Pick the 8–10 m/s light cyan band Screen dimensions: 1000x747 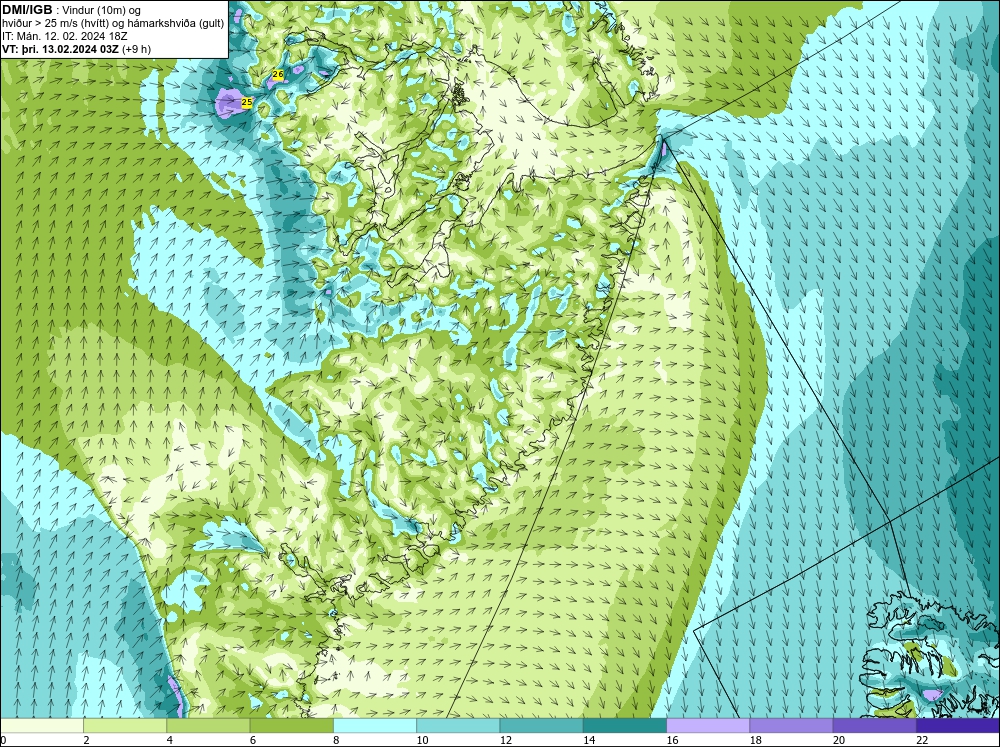tap(375, 725)
